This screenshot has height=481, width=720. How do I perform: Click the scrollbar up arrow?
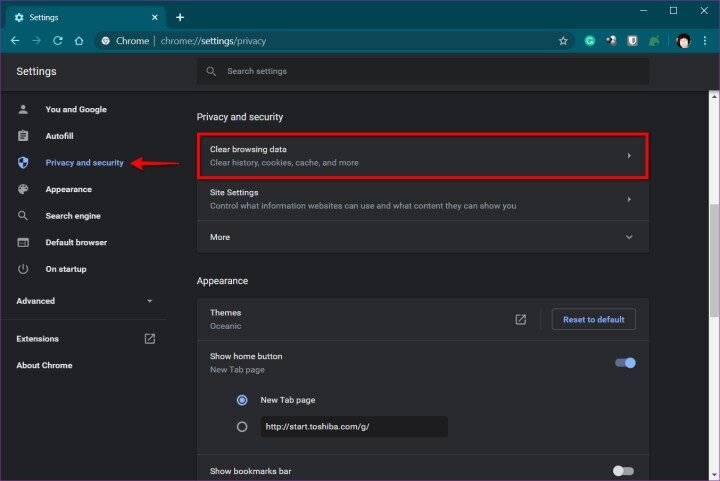(714, 96)
